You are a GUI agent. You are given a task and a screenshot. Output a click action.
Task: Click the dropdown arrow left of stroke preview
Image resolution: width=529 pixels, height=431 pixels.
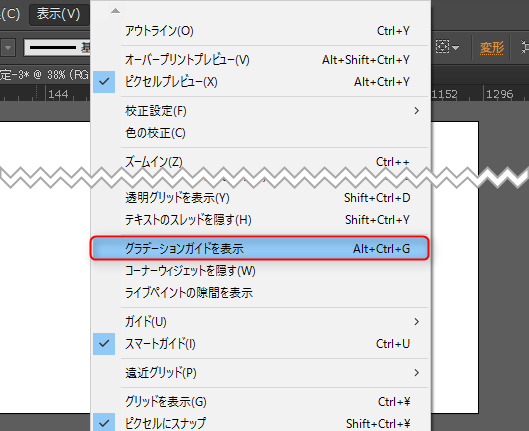click(8, 48)
